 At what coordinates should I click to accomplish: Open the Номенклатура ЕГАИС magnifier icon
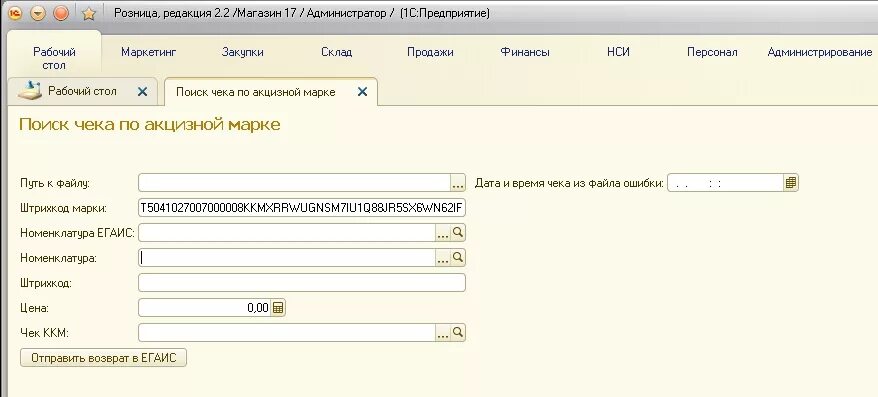pos(458,232)
